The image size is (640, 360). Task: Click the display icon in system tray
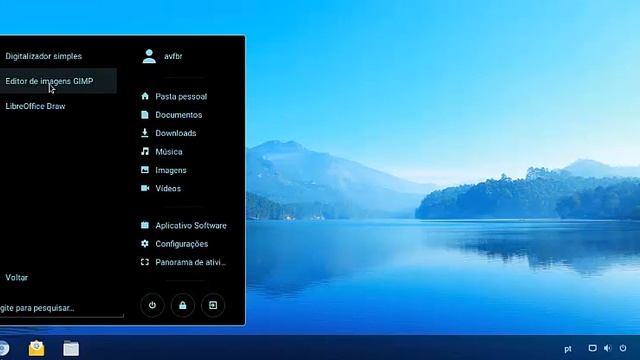click(593, 348)
